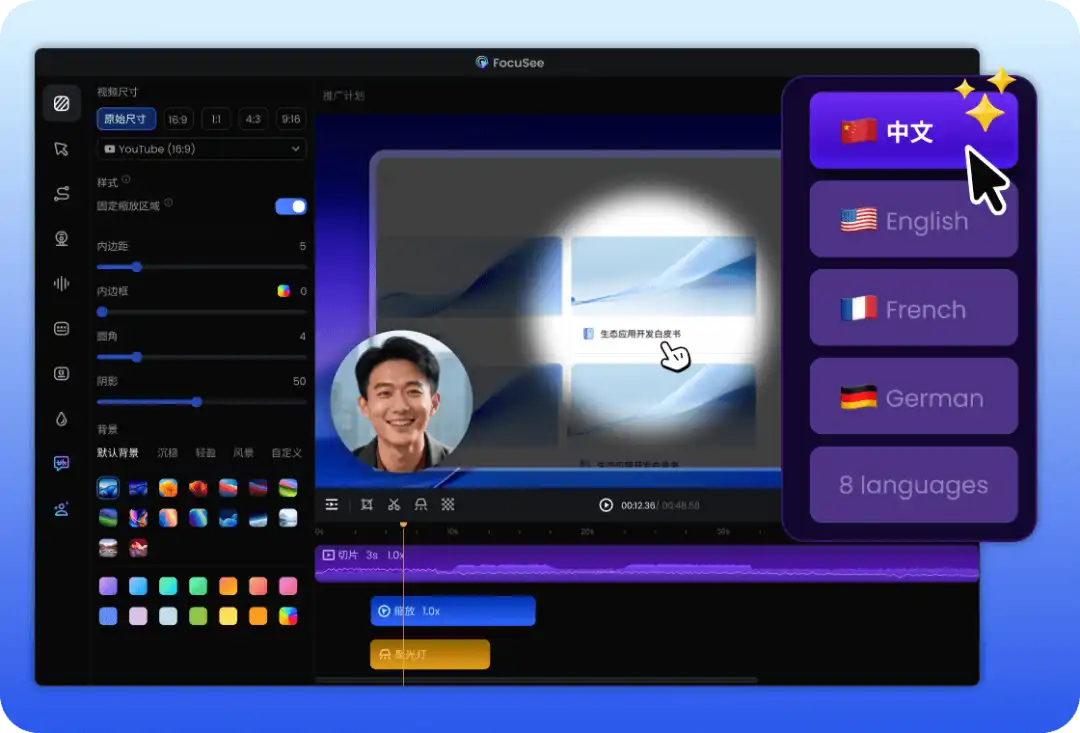
Task: Click the mosaic checkerboard icon in timeline toolbar
Action: click(x=448, y=505)
